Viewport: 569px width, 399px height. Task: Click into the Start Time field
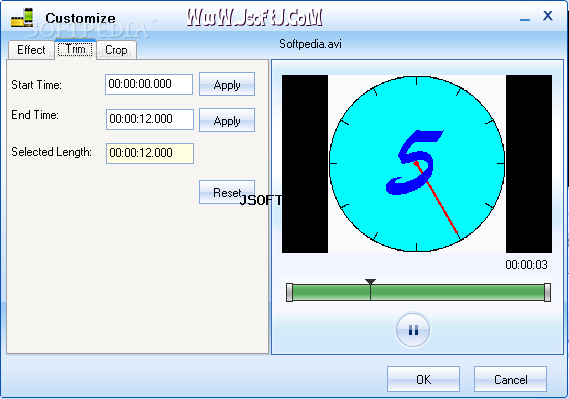point(149,84)
